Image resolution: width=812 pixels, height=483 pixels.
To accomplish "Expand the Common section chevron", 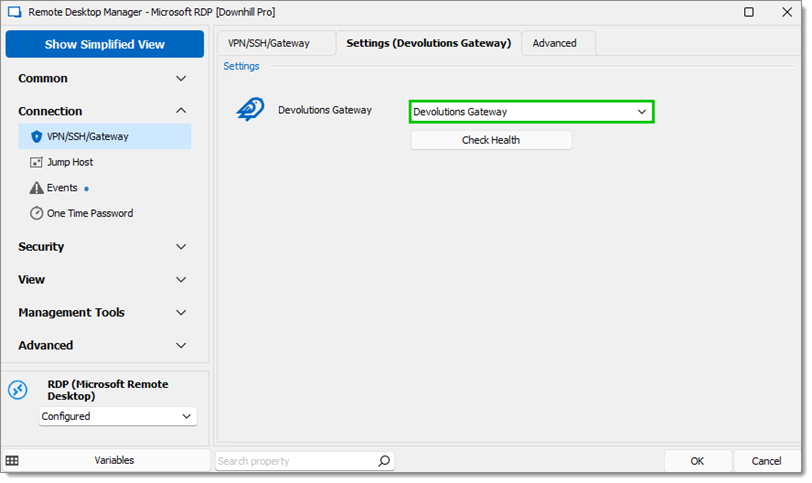I will point(181,79).
